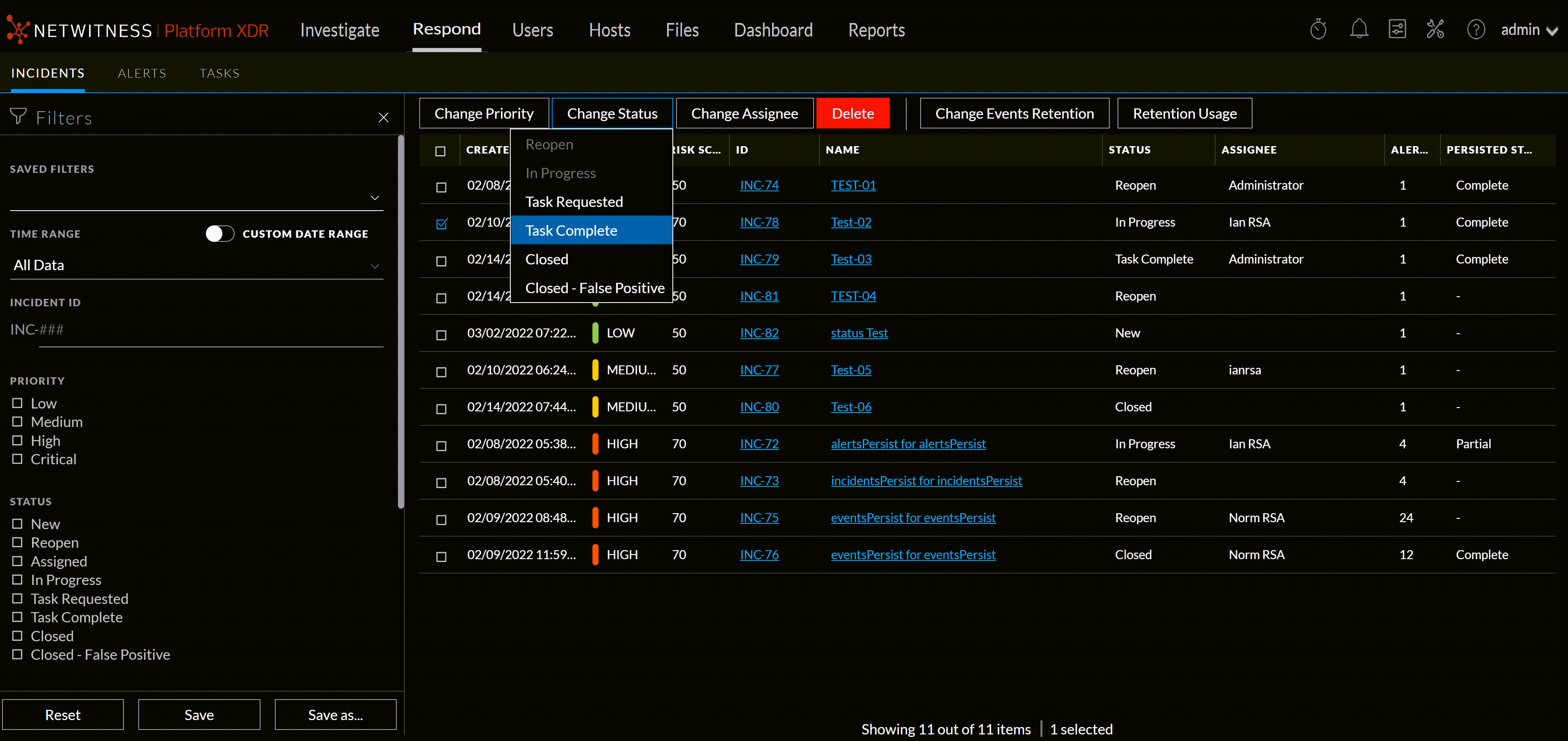Check the Closed - False Positive status filter
The width and height of the screenshot is (1568, 741).
[x=17, y=654]
